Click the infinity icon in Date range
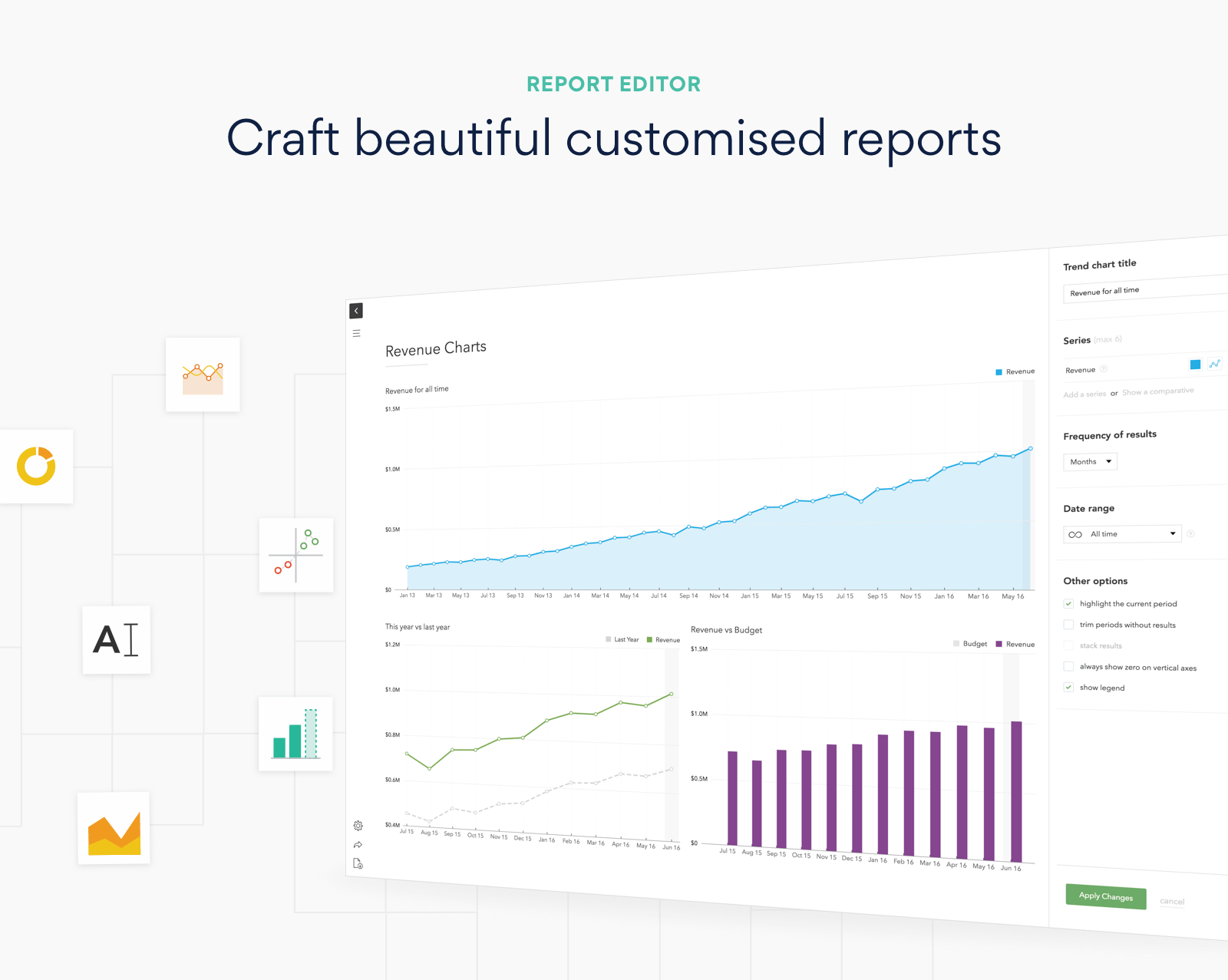 (x=1075, y=534)
